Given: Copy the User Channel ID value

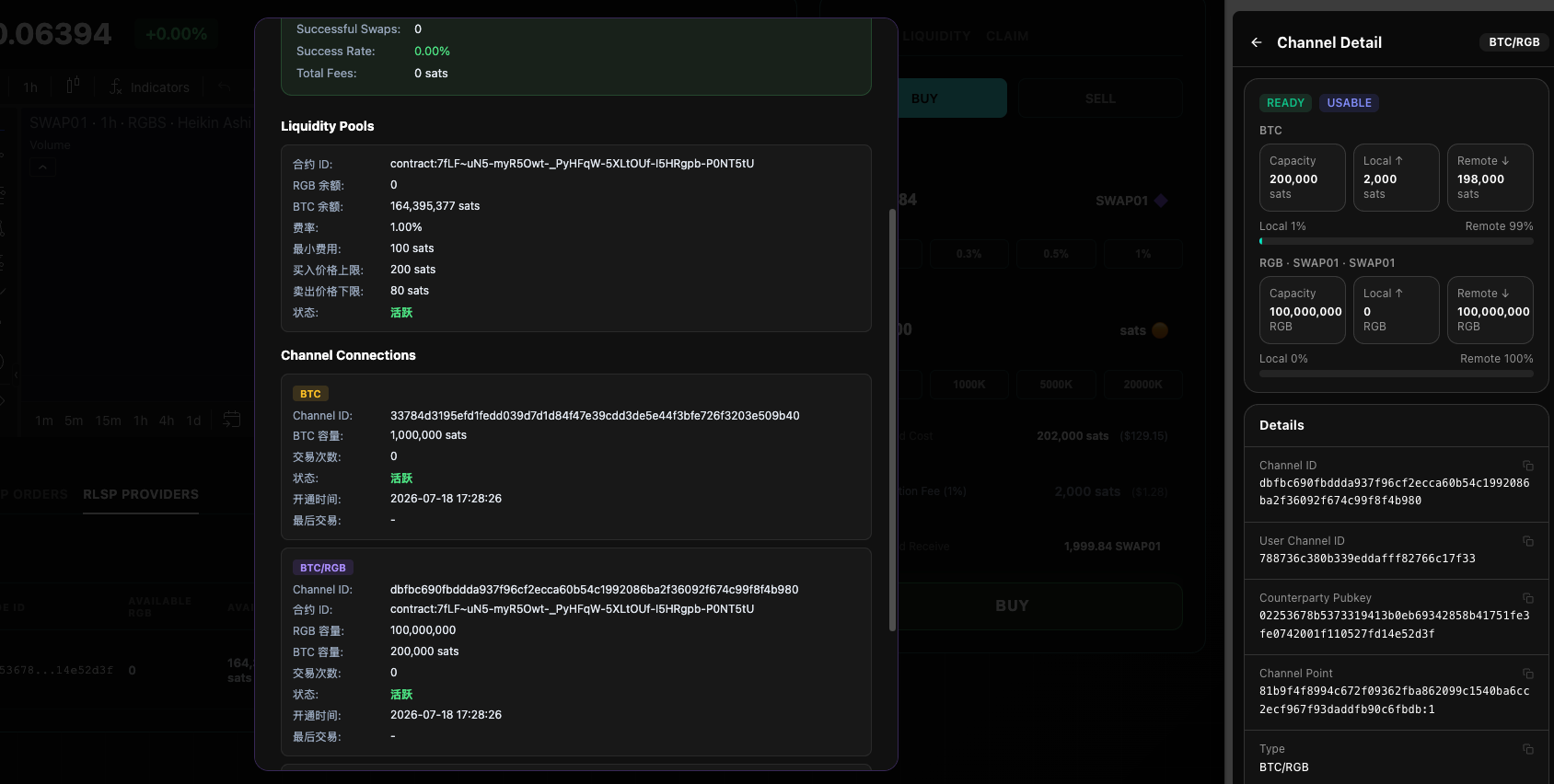Looking at the screenshot, I should click(1528, 541).
